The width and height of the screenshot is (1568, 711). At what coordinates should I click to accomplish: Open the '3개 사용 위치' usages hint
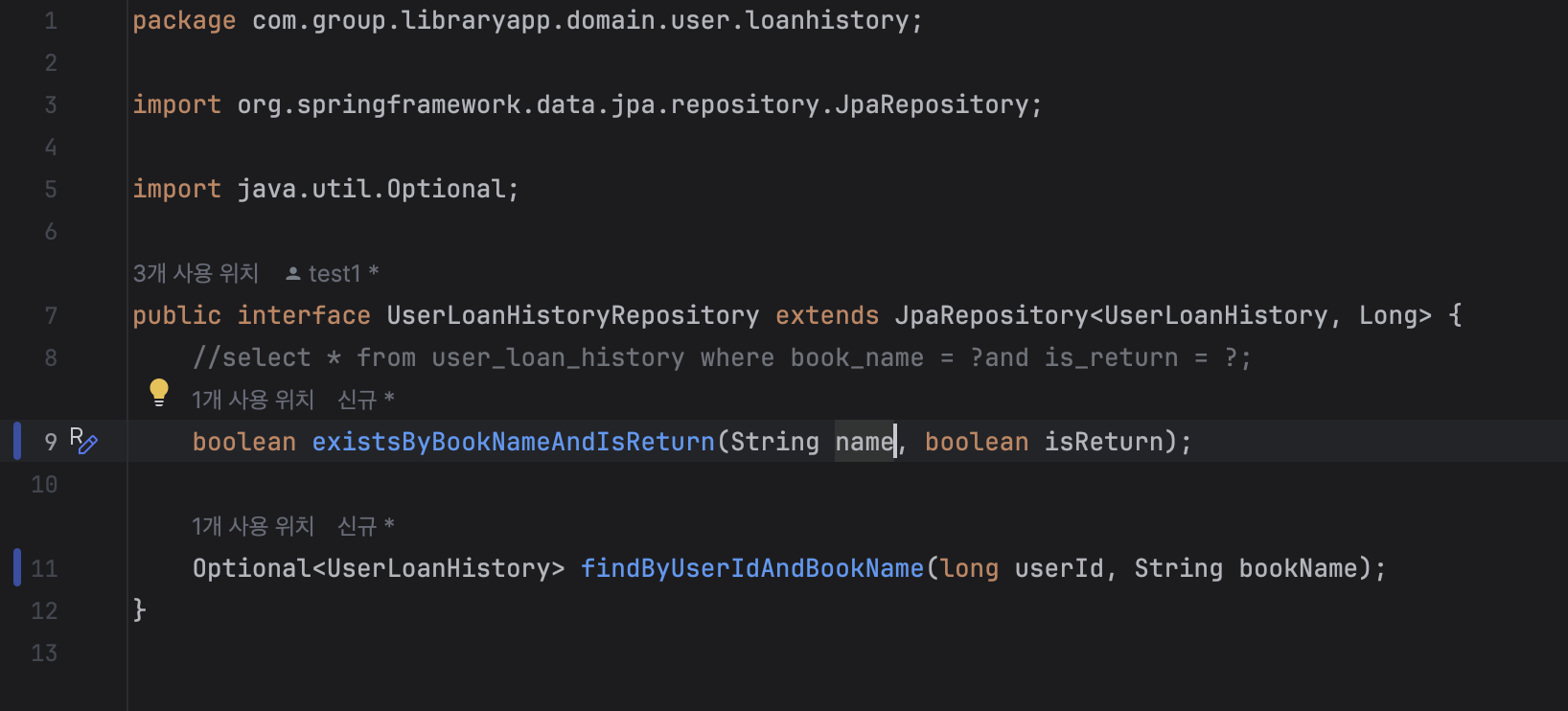pos(196,273)
